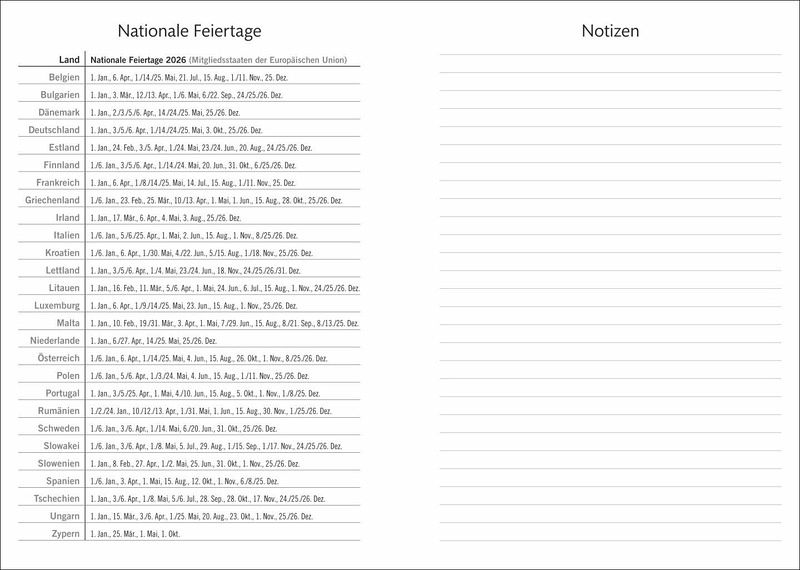Select the Malta row label
The image size is (800, 570).
(68, 323)
